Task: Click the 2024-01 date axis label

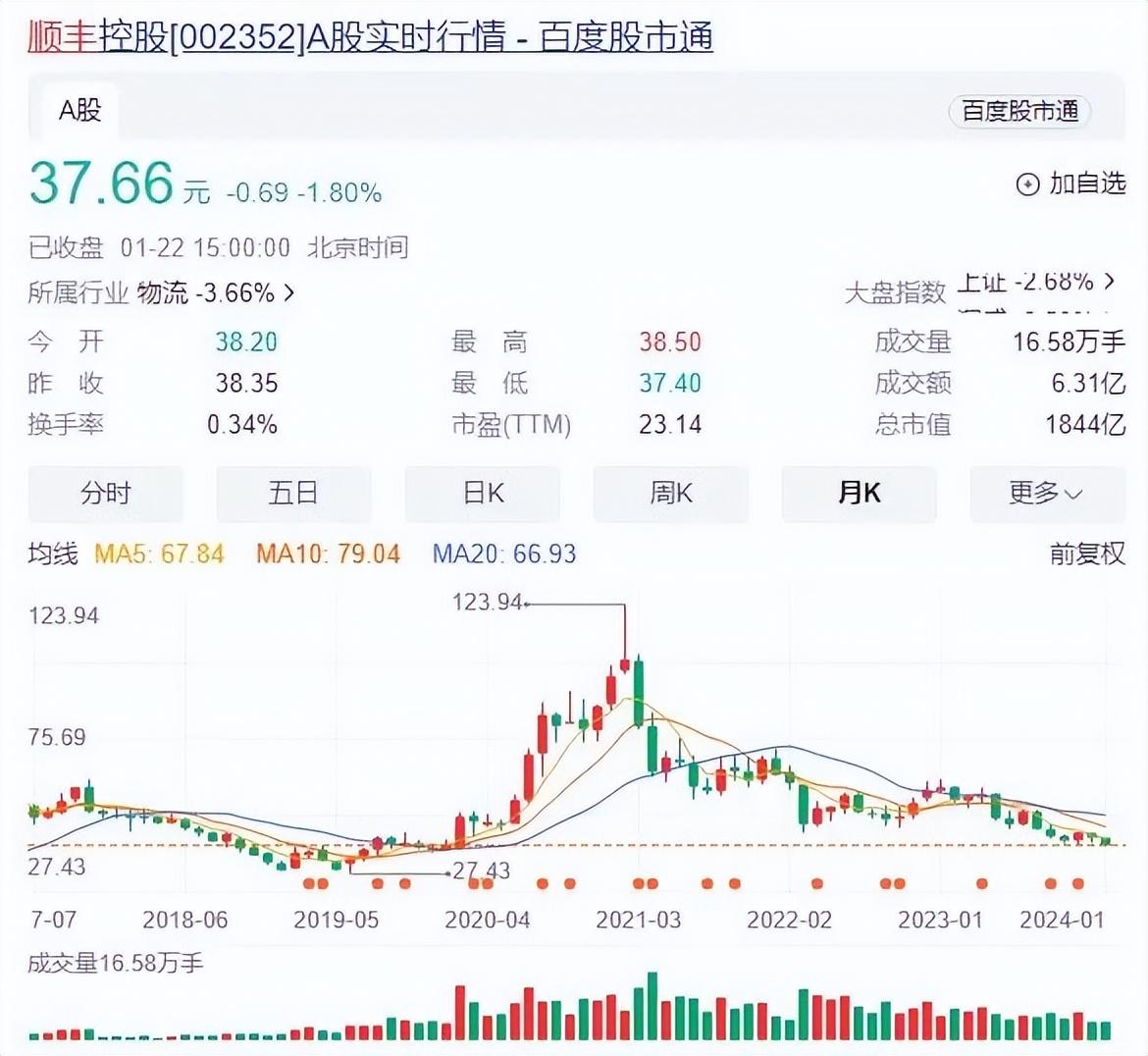Action: [1063, 920]
